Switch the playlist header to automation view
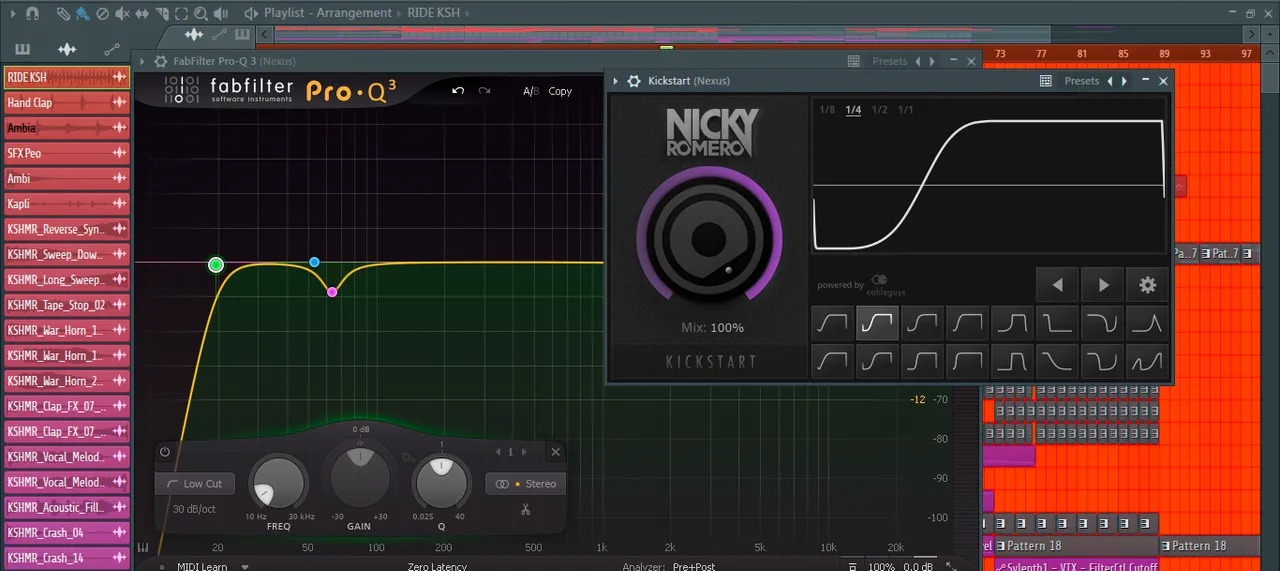Screen dimensions: 1280x571 click(219, 35)
